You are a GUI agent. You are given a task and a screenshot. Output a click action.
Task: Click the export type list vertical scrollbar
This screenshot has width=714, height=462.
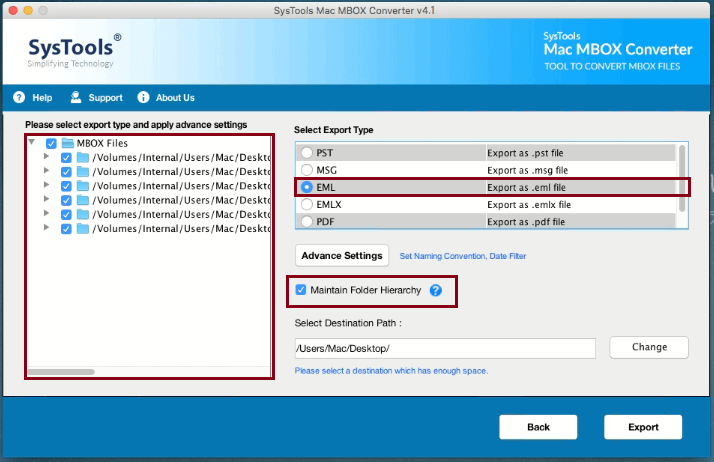682,178
